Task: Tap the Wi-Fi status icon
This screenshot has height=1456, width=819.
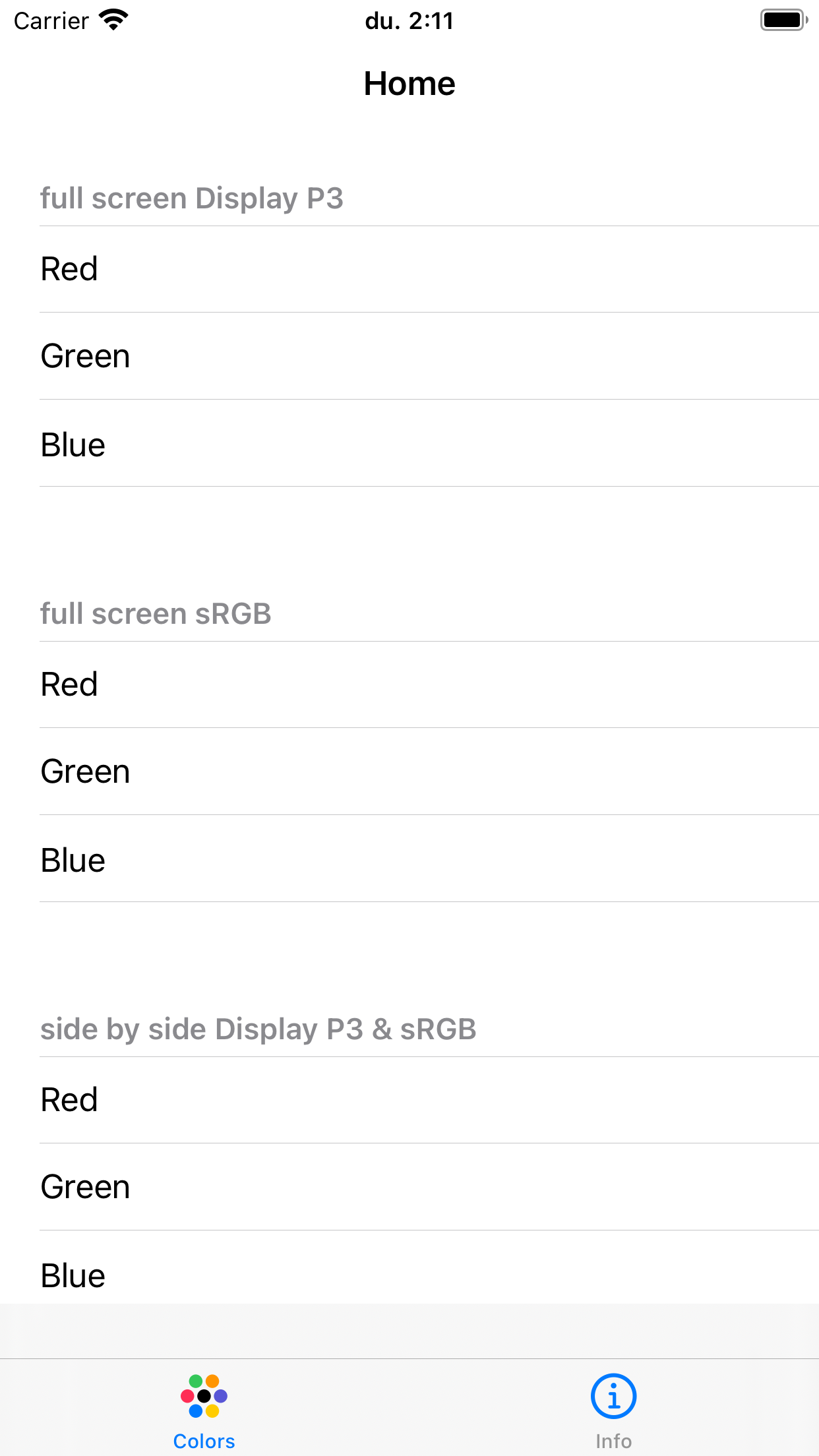Action: [x=113, y=20]
